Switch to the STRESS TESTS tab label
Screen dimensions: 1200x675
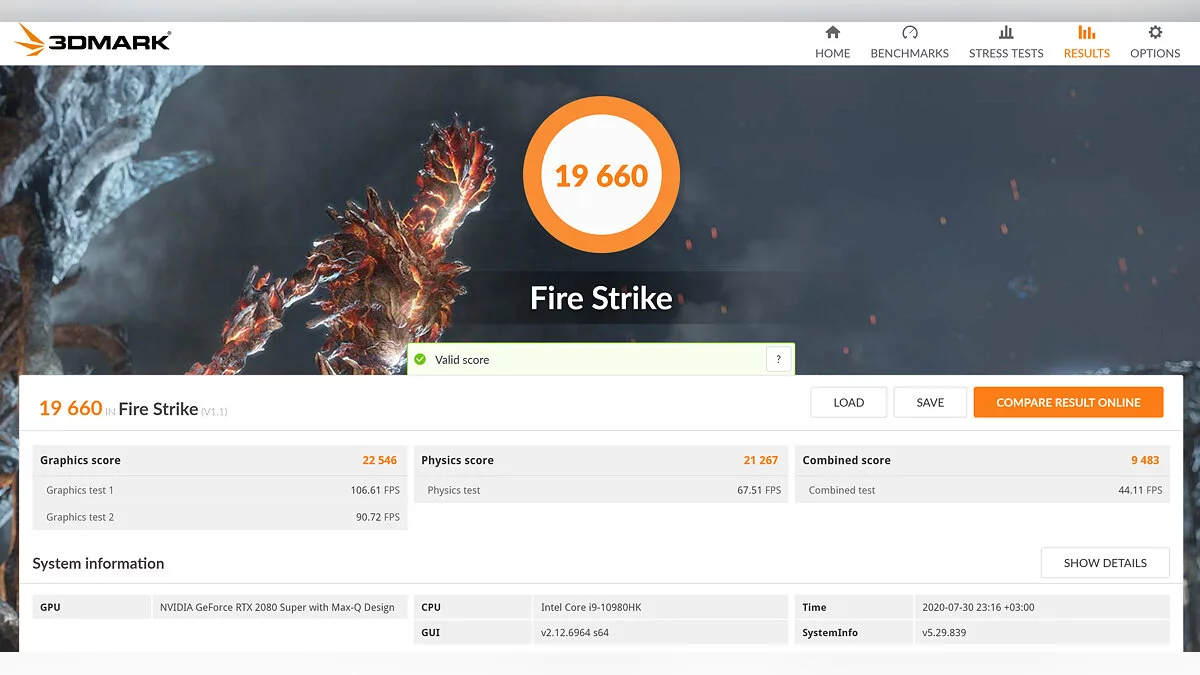pos(1006,53)
